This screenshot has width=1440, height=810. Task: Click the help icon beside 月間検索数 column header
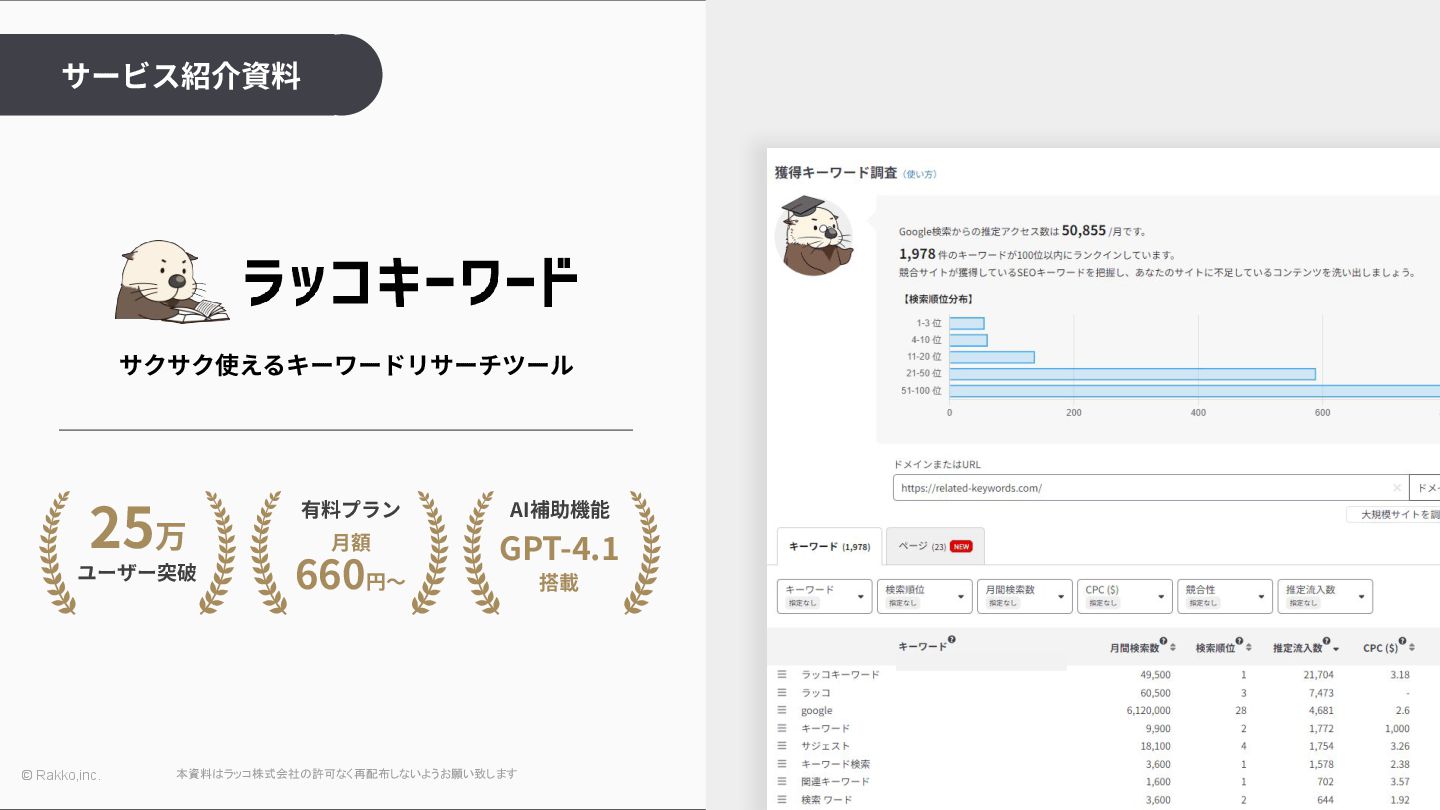1163,641
